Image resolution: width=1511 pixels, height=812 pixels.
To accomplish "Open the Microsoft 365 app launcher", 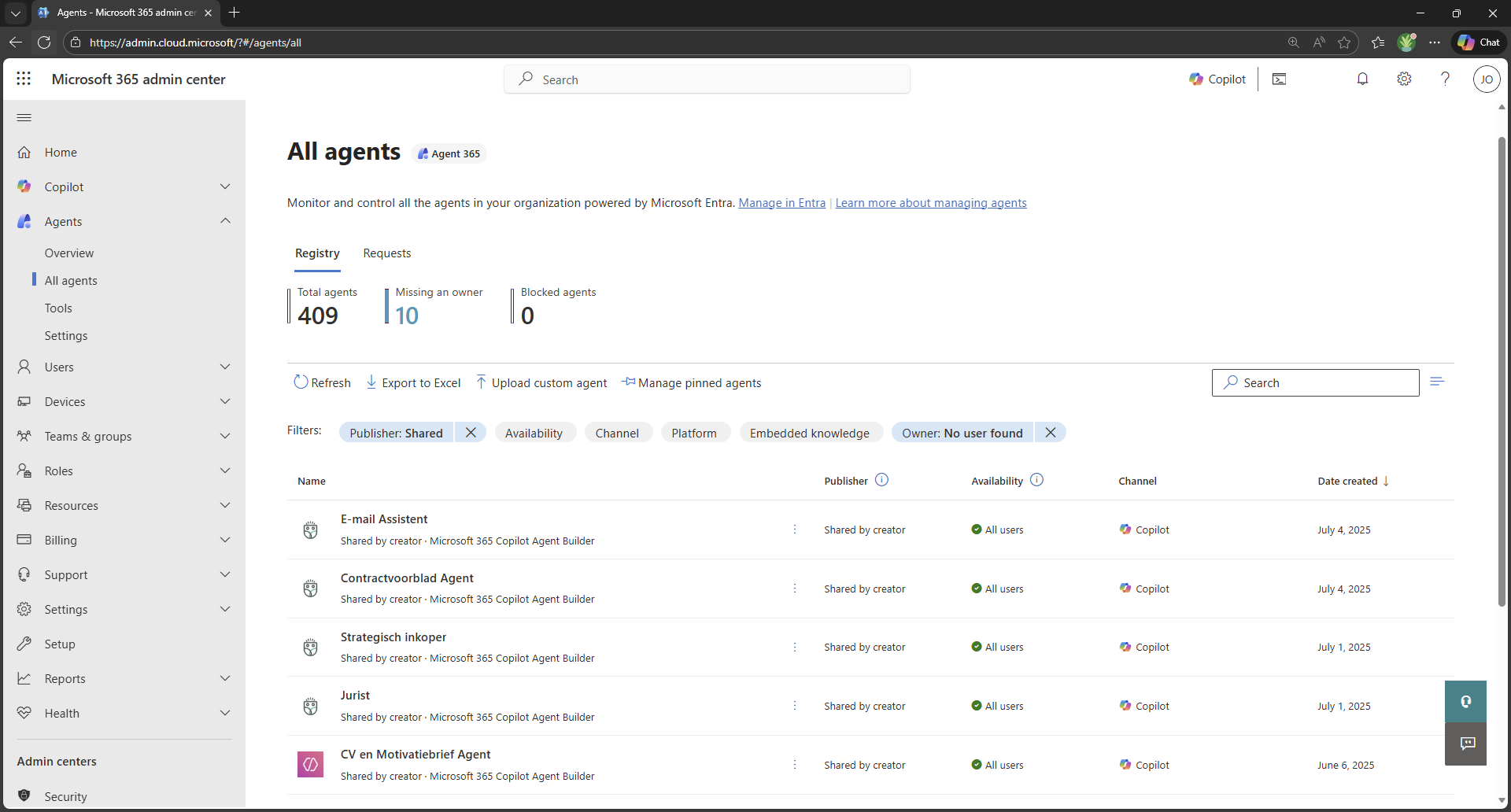I will pyautogui.click(x=24, y=79).
